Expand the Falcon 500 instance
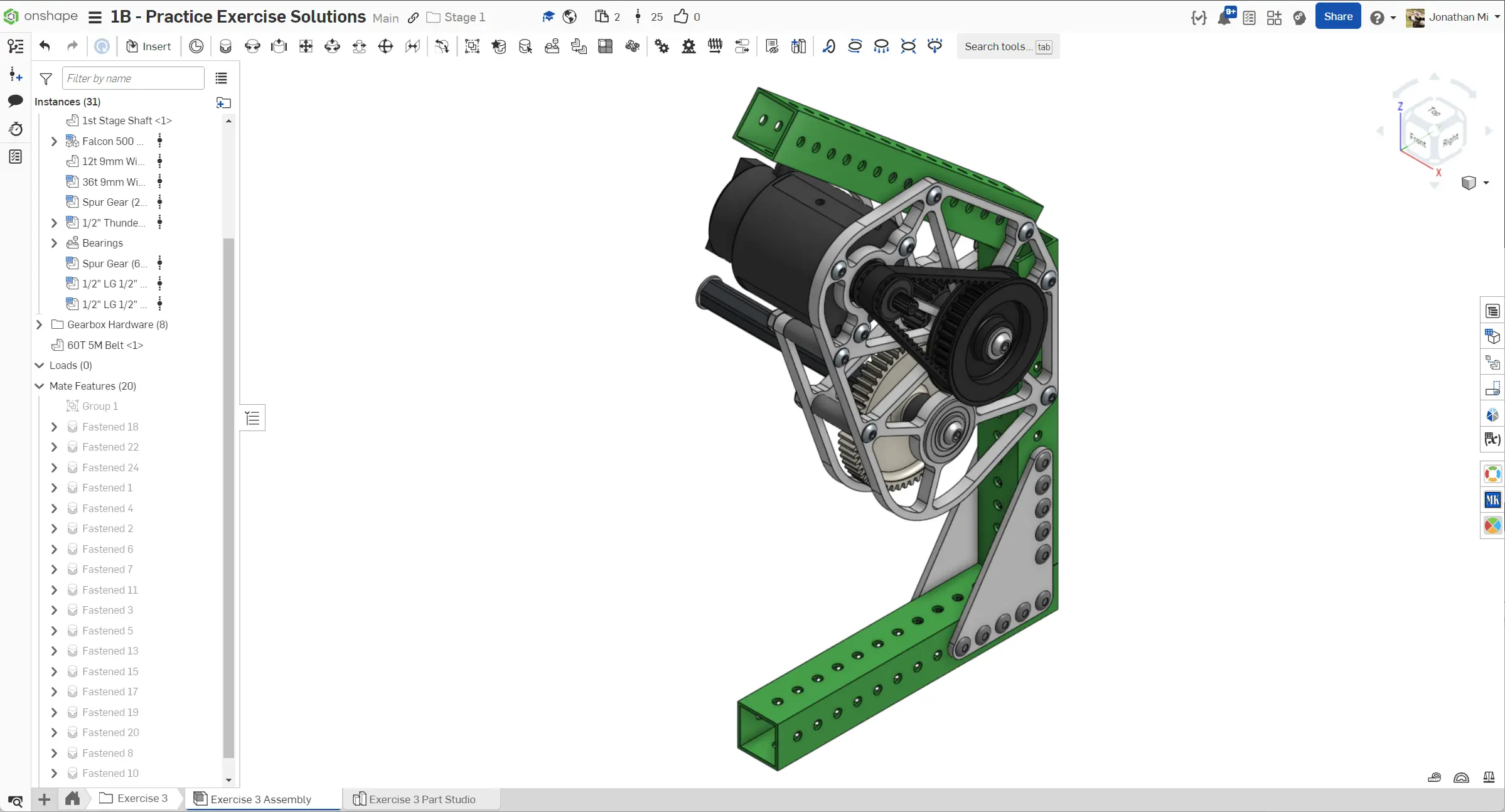Image resolution: width=1505 pixels, height=812 pixels. coord(54,141)
